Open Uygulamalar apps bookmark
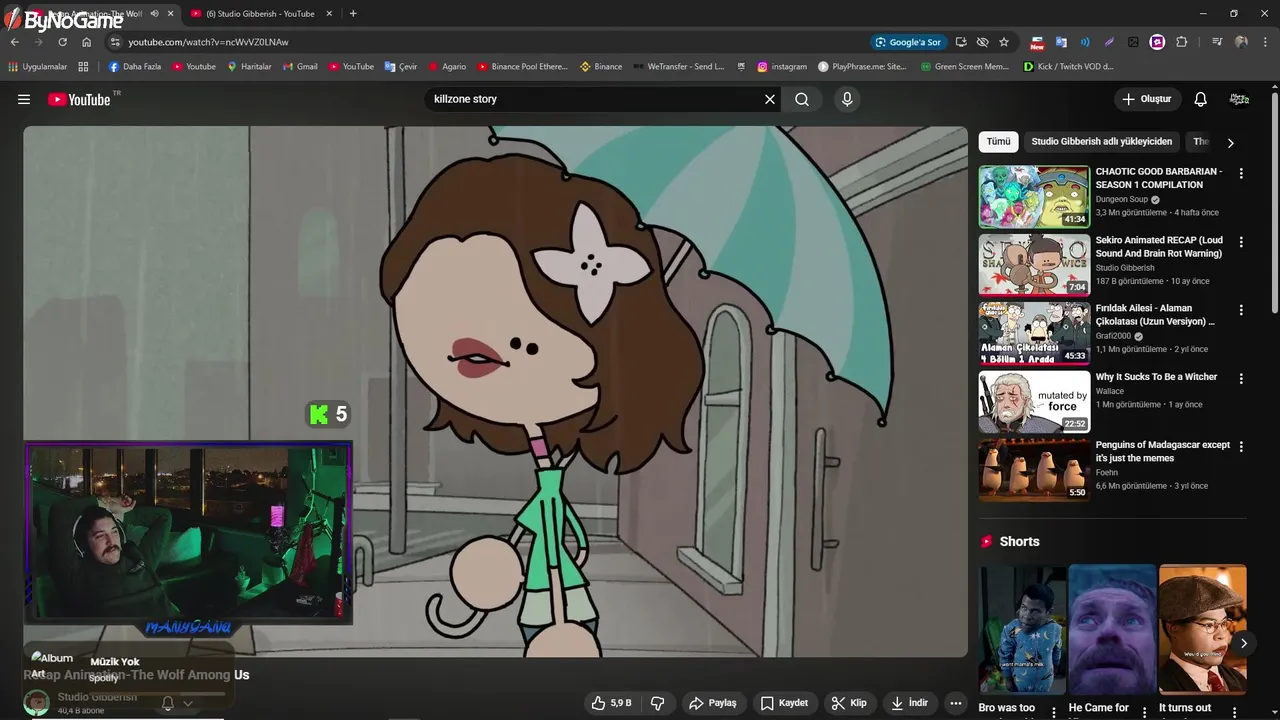 pyautogui.click(x=38, y=67)
